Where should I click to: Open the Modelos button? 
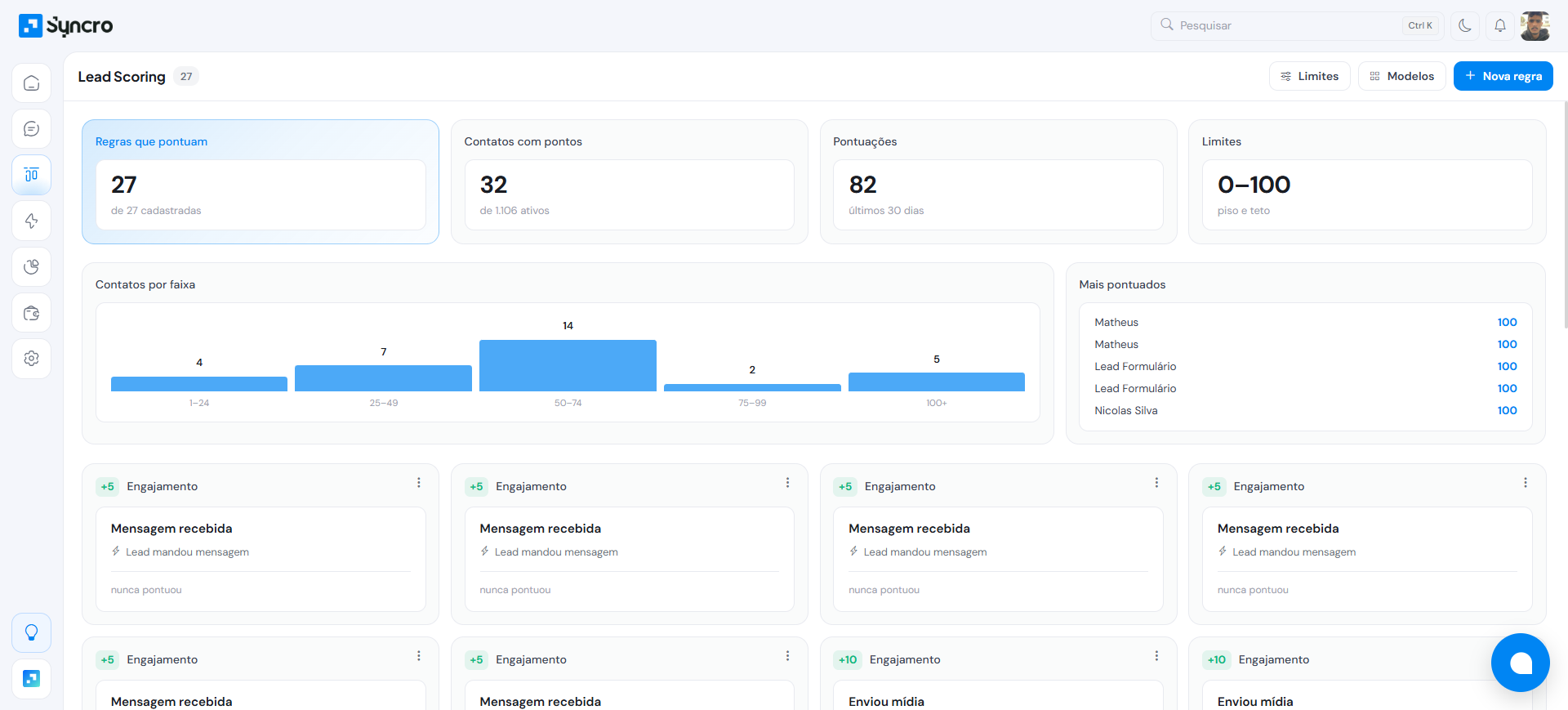1401,76
